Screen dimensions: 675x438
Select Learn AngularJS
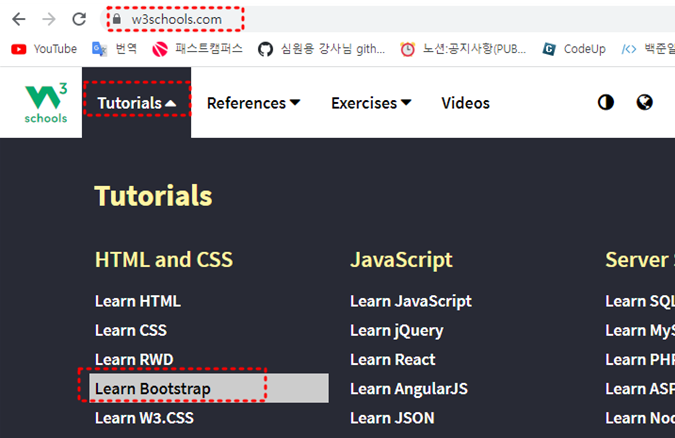click(409, 388)
